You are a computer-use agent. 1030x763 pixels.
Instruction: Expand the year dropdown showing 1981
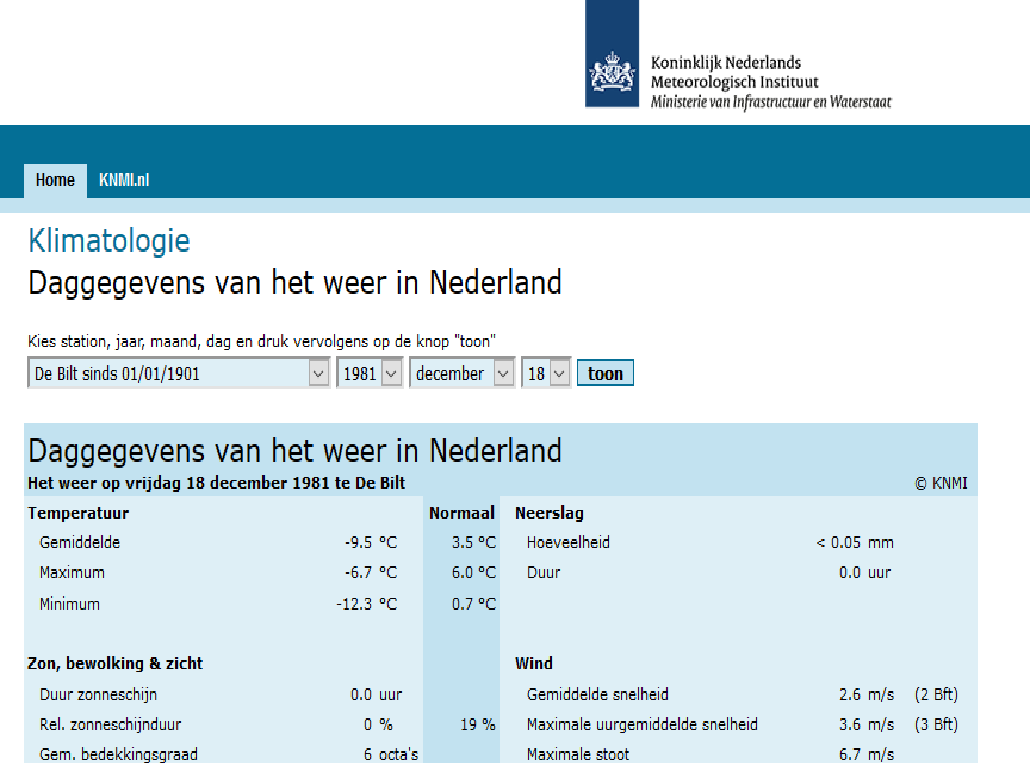[369, 373]
